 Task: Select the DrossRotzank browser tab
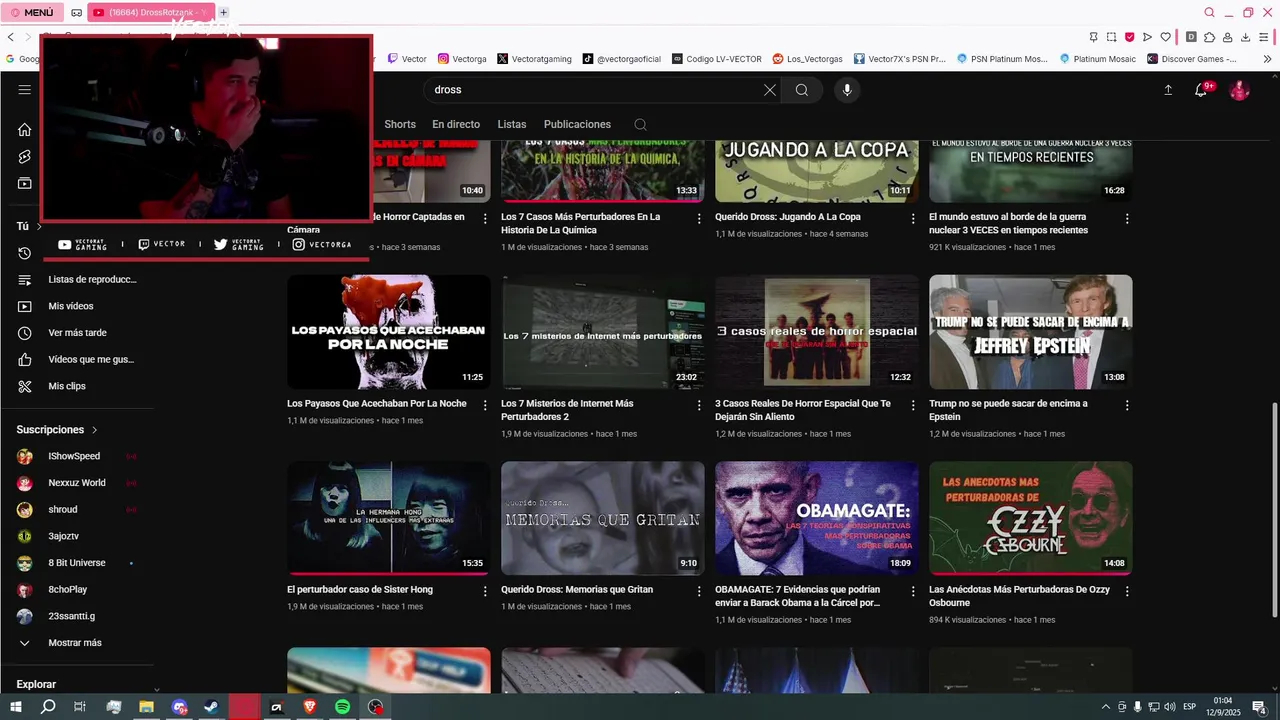click(x=150, y=13)
